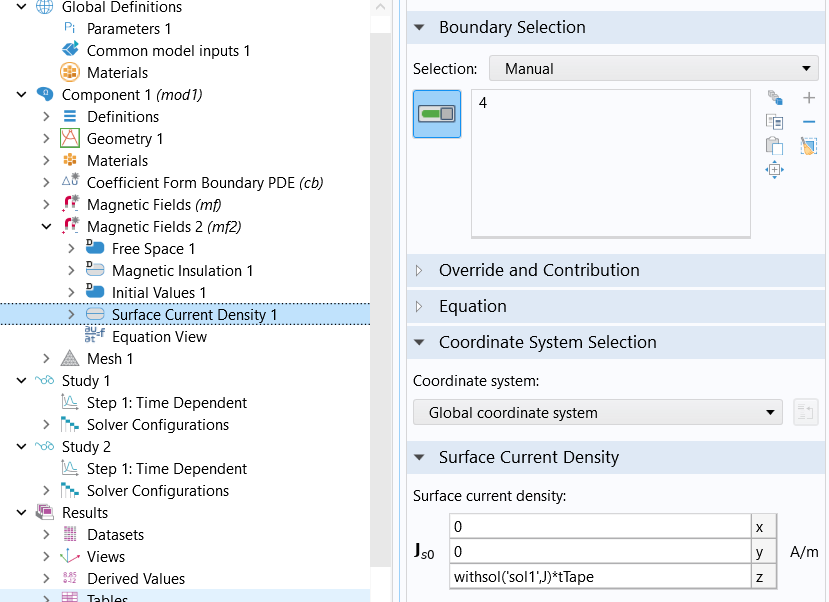The width and height of the screenshot is (829, 602).
Task: Toggle the active selection switch
Action: (x=437, y=114)
